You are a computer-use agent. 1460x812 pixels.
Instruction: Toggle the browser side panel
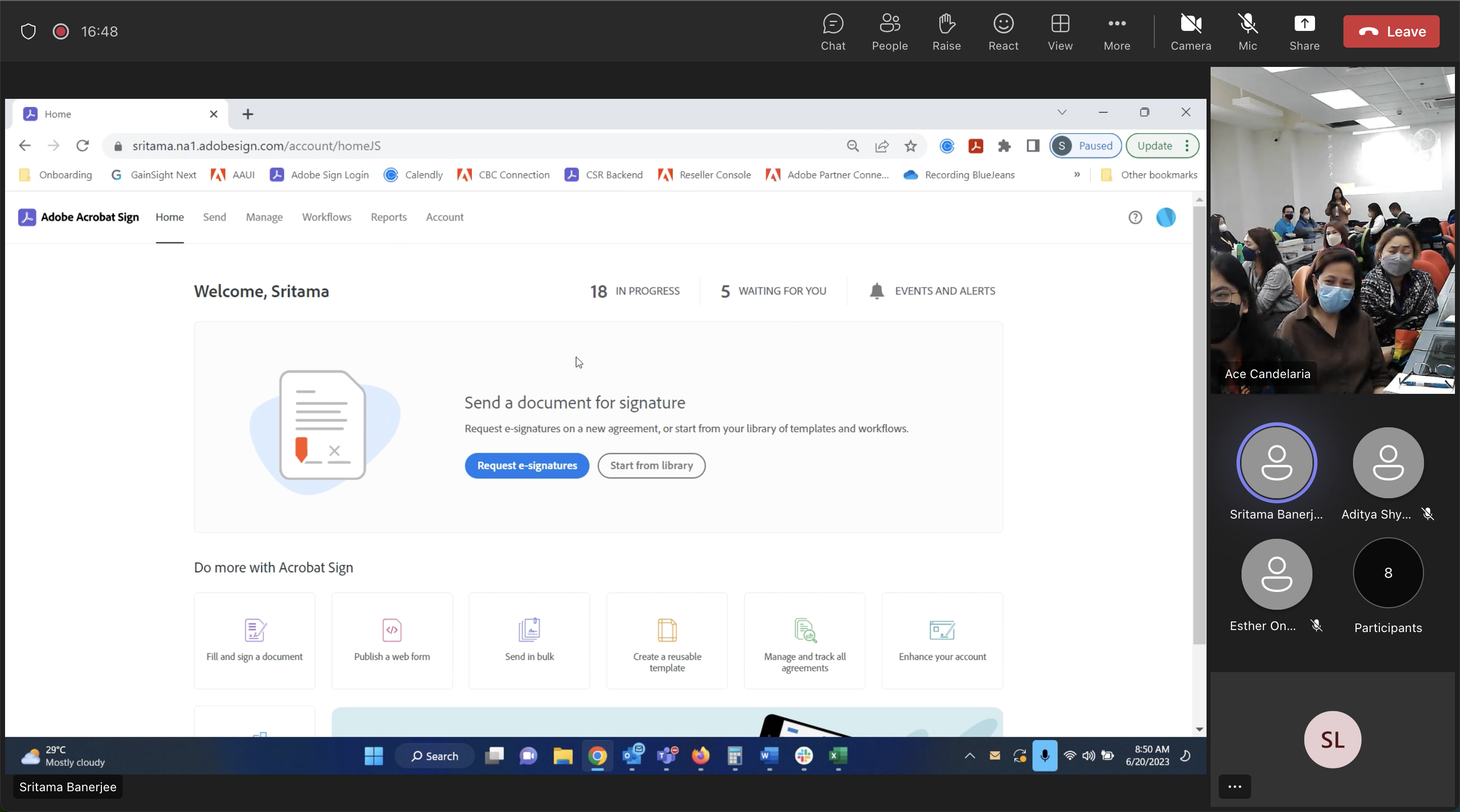[x=1033, y=146]
